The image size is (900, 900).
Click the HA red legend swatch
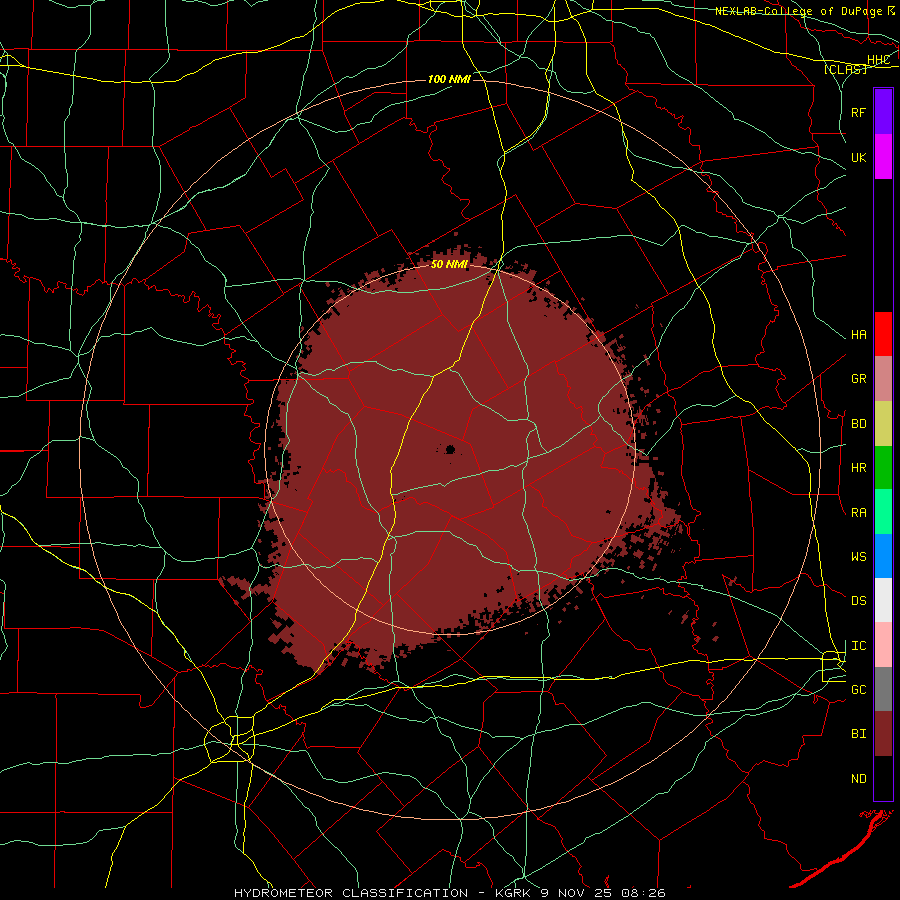883,334
